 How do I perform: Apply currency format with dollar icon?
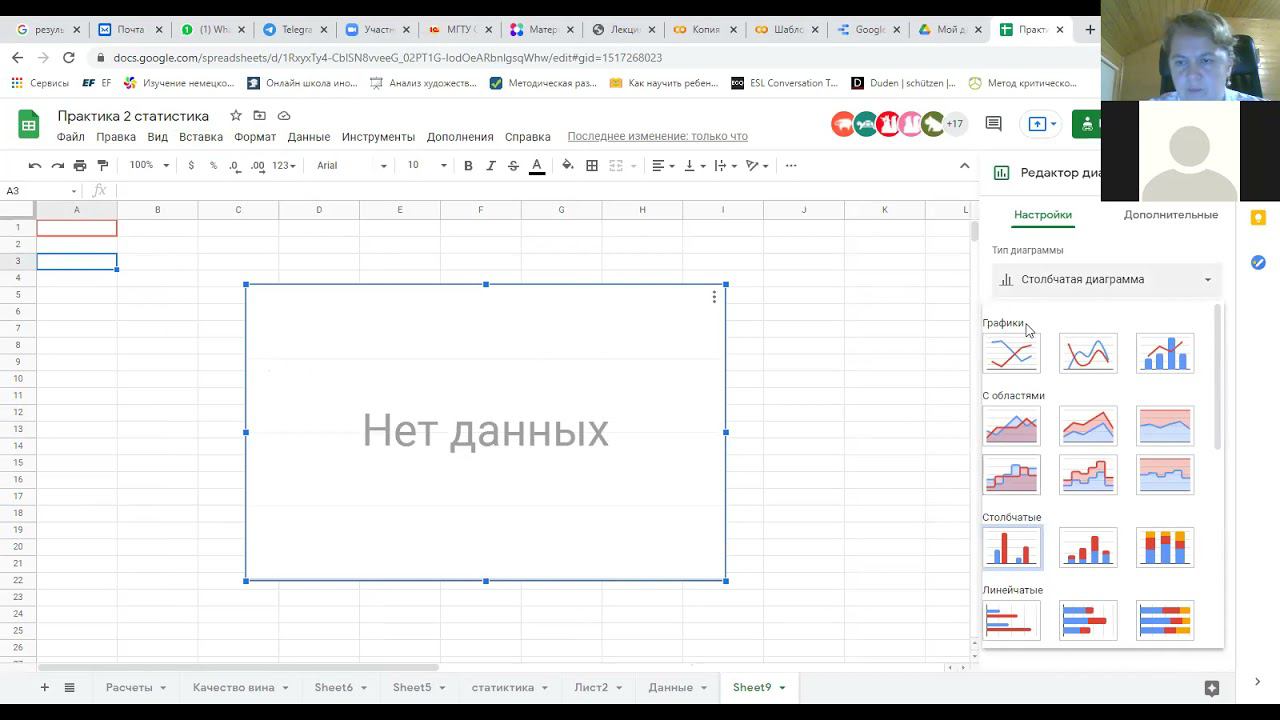click(191, 165)
